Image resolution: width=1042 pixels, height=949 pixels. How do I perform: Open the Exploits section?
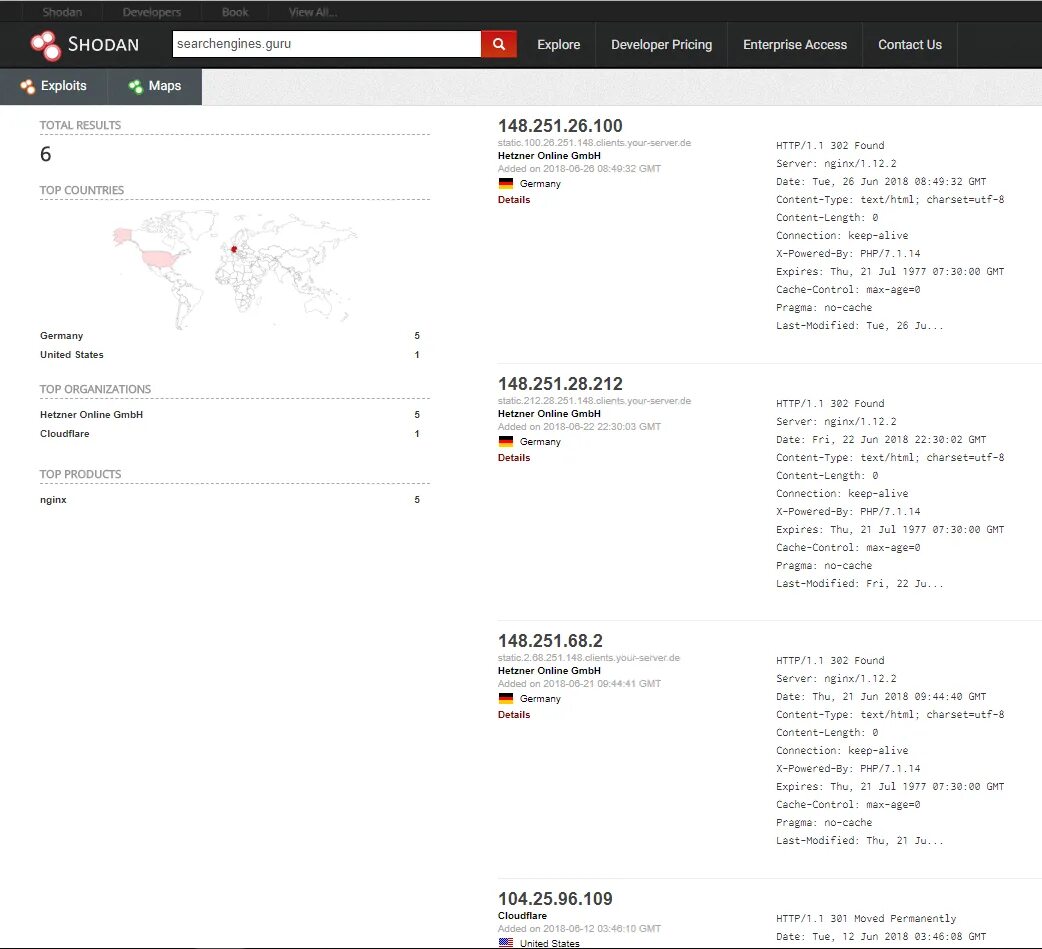click(54, 86)
